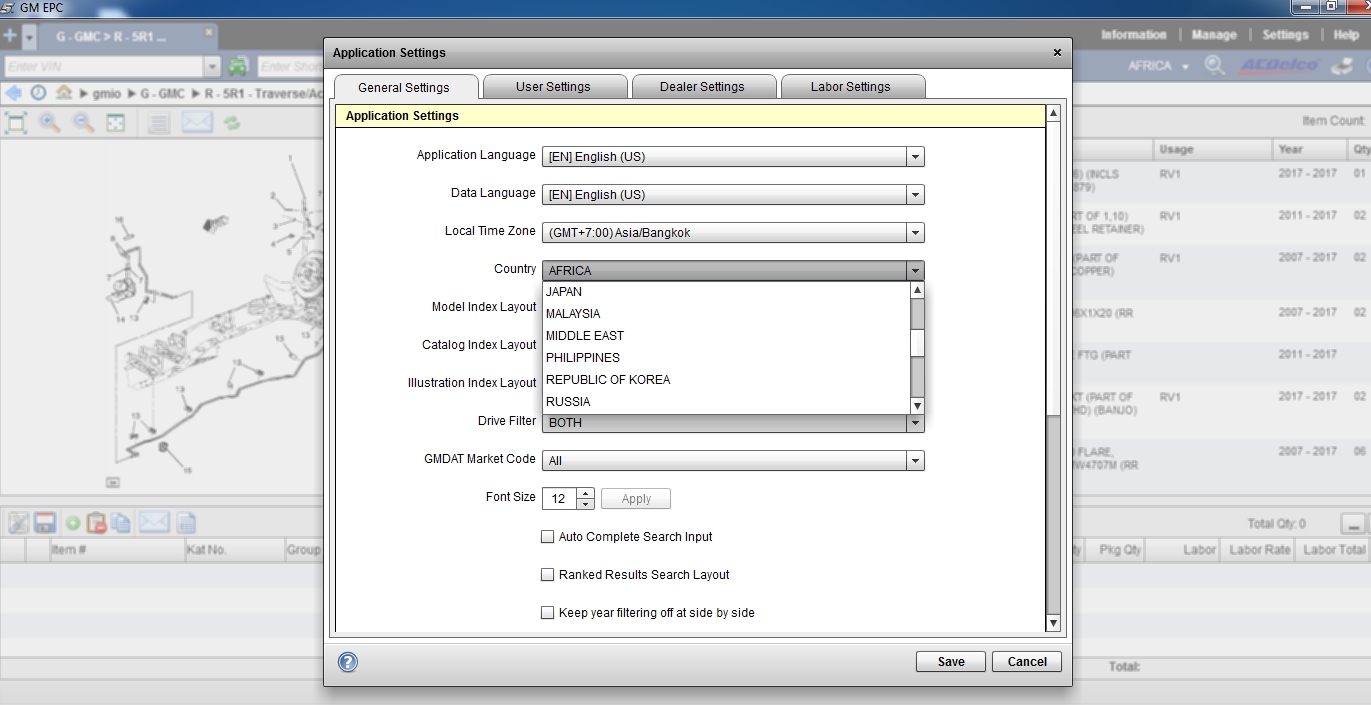This screenshot has height=705, width=1371.
Task: Choose MIDDLE EAST in the country list
Action: click(726, 336)
